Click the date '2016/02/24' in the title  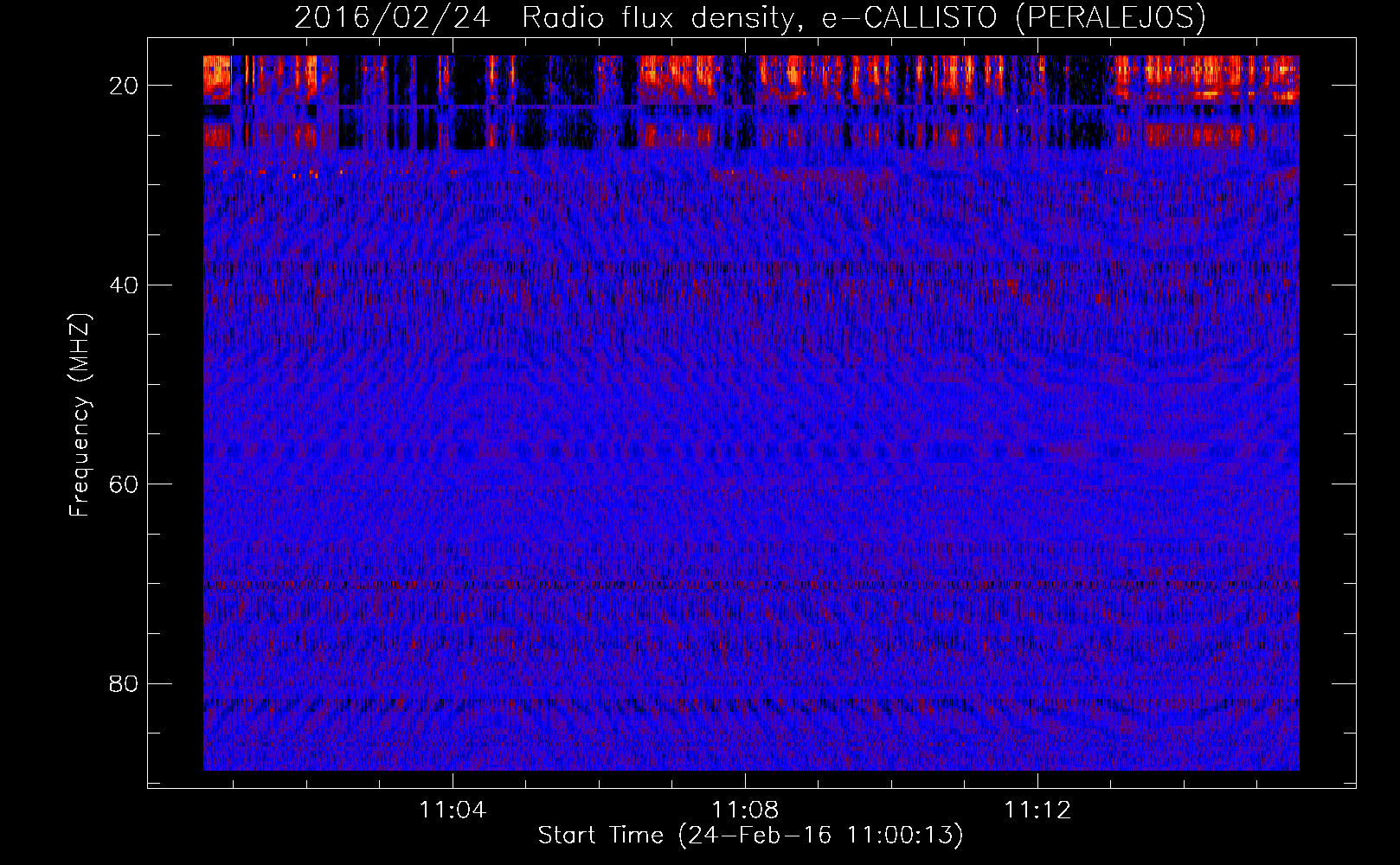(x=392, y=17)
